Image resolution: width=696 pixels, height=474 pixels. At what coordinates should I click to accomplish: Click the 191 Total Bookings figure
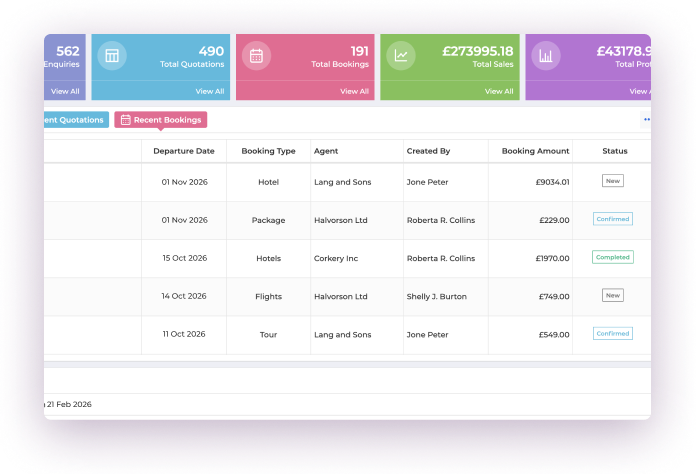pos(360,51)
